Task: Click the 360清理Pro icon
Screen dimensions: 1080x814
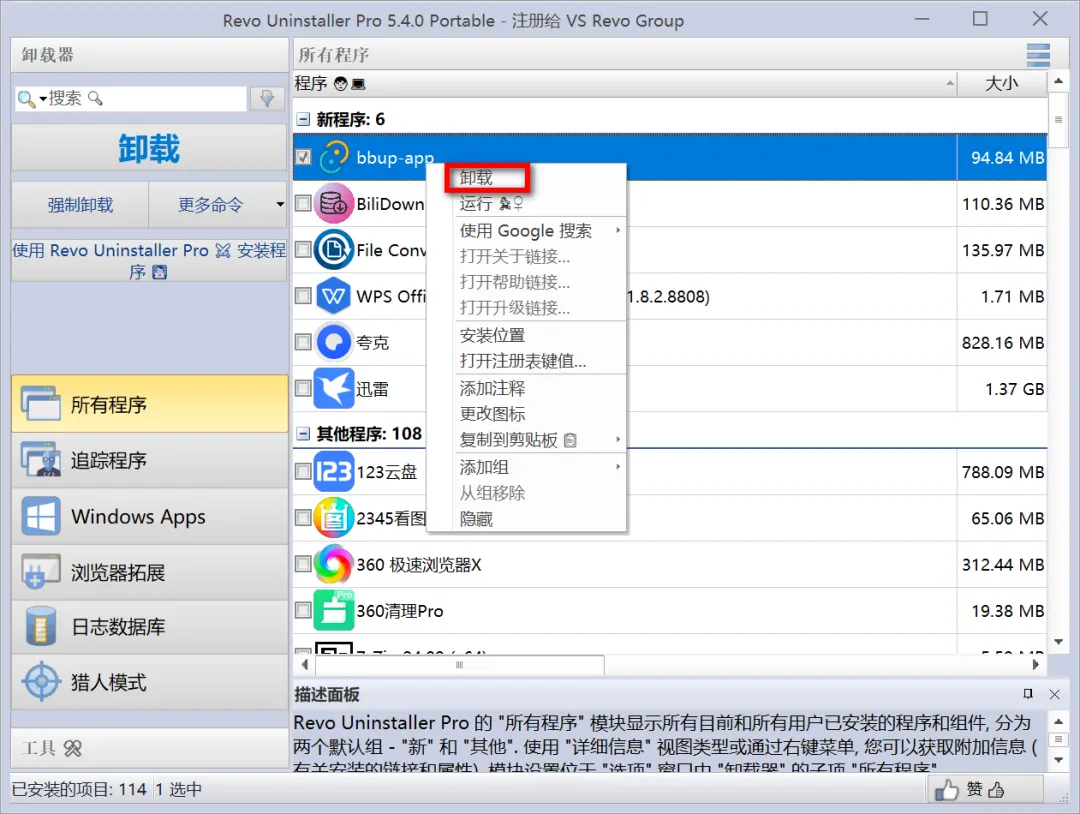Action: point(334,610)
